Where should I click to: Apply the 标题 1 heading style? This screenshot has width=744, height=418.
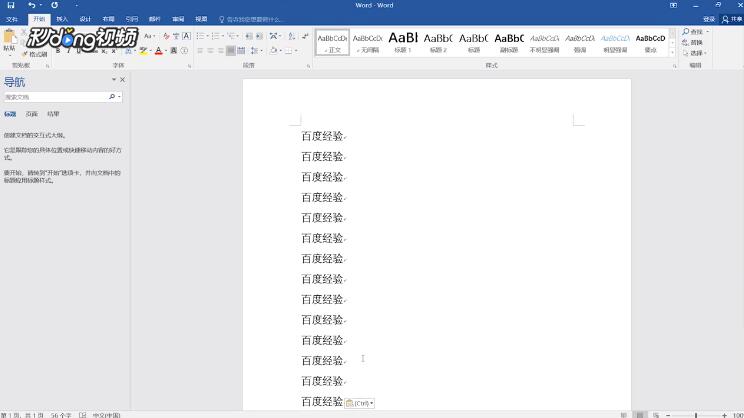tap(403, 42)
